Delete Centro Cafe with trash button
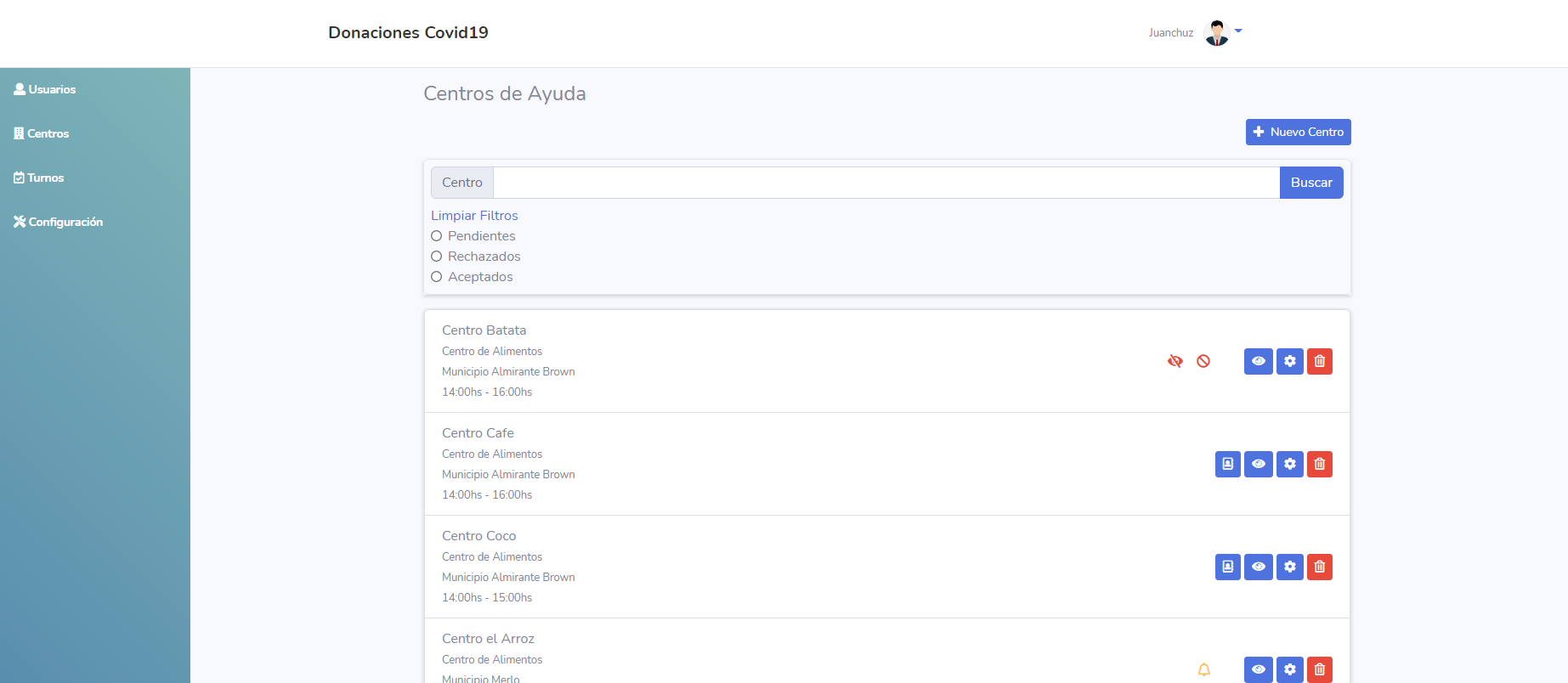Image resolution: width=1568 pixels, height=683 pixels. pos(1320,464)
